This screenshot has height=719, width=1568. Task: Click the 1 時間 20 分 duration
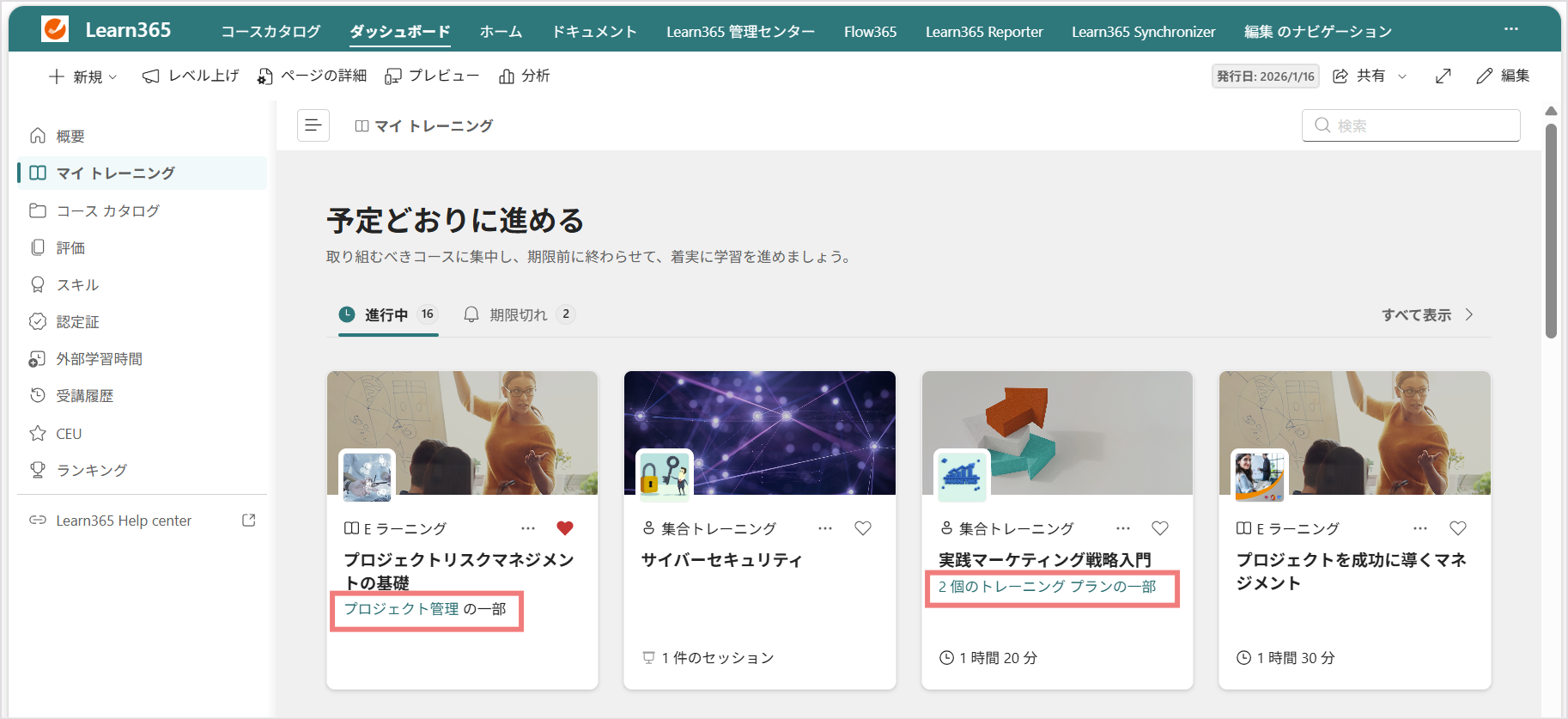[x=998, y=657]
